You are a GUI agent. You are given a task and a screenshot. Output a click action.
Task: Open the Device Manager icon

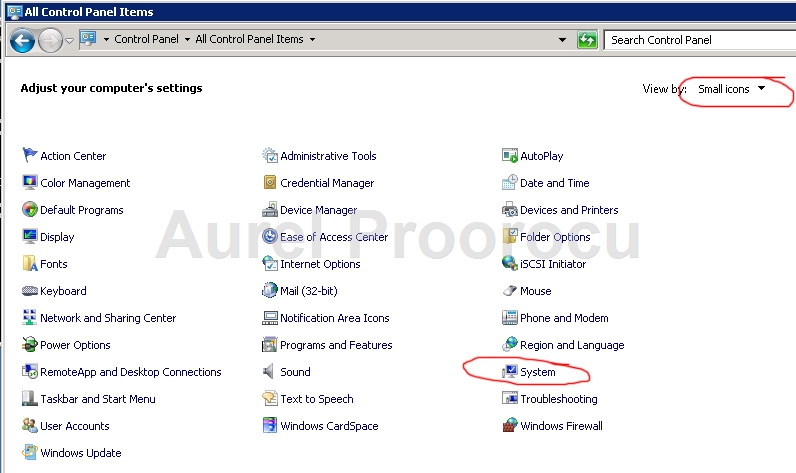(x=270, y=209)
